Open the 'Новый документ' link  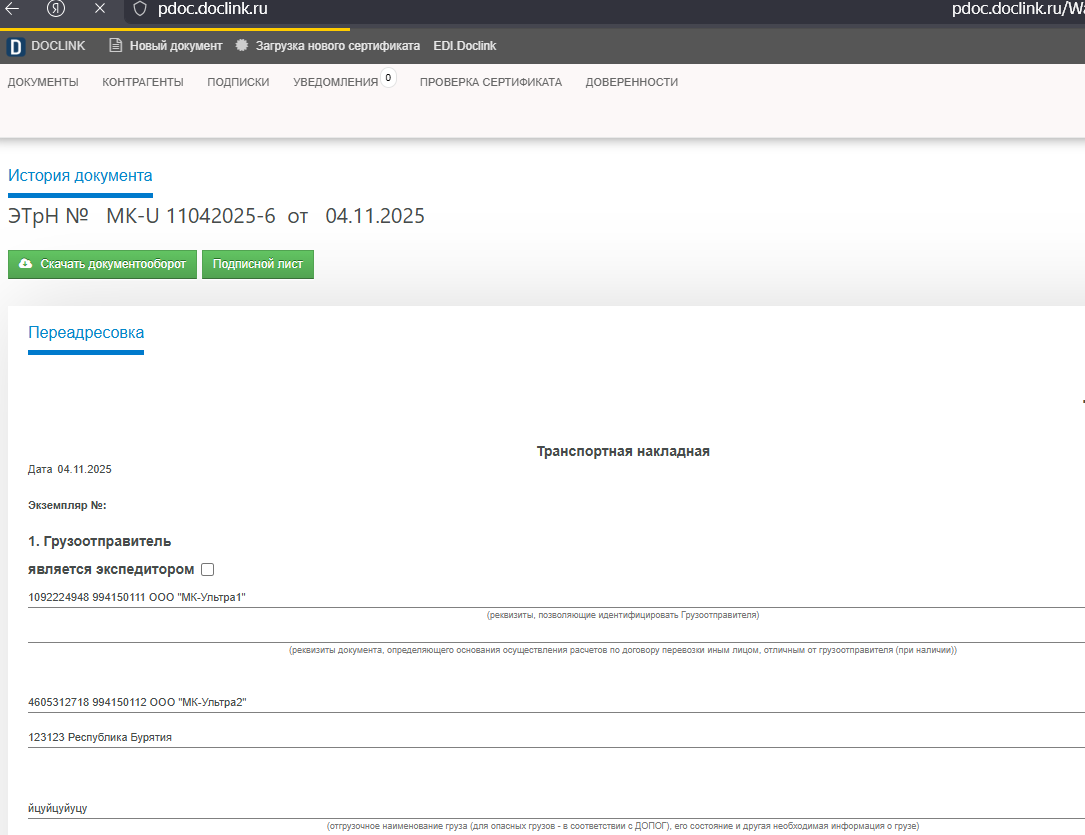click(176, 46)
